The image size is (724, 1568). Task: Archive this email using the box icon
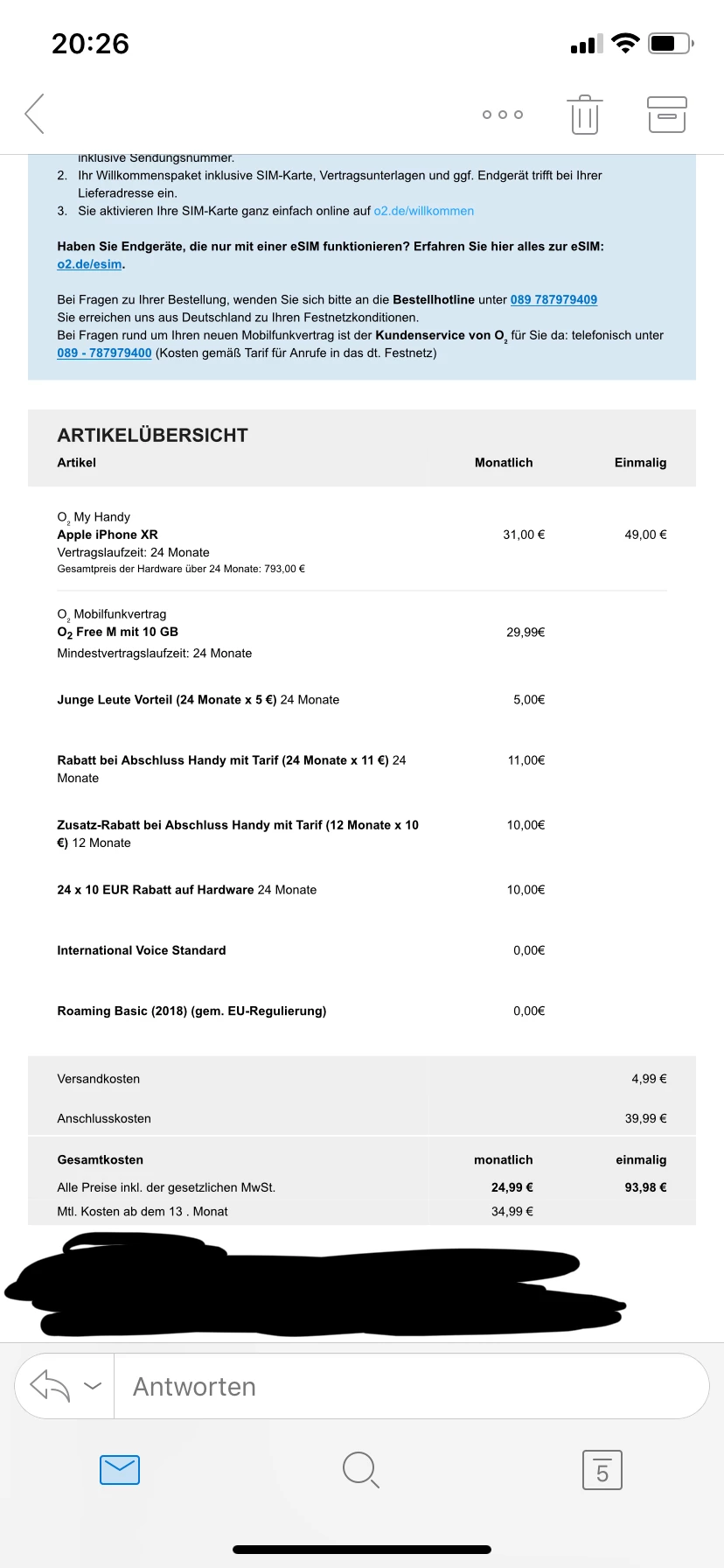tap(666, 115)
